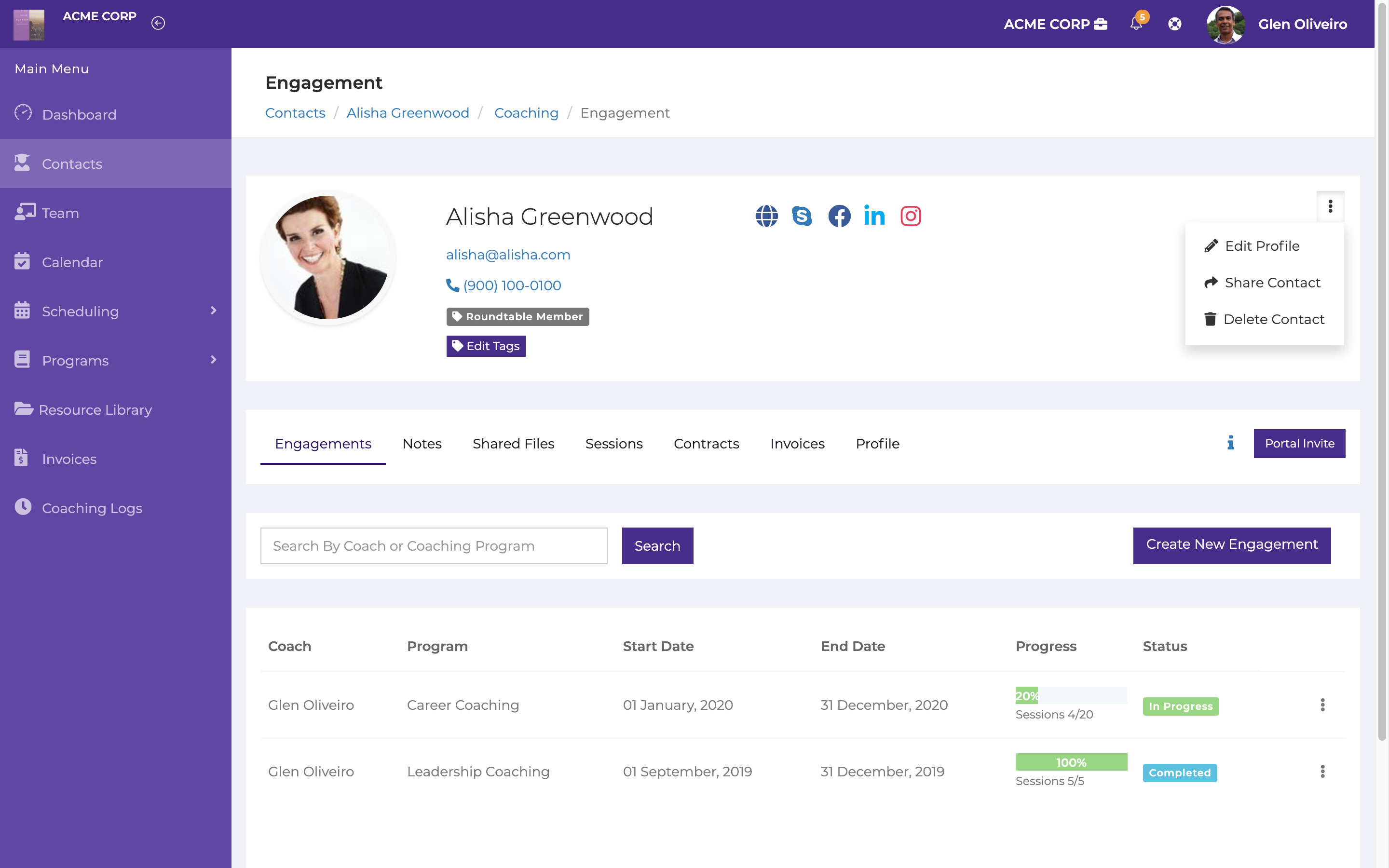Expand the Programs submenu chevron
1389x868 pixels.
pyautogui.click(x=214, y=360)
